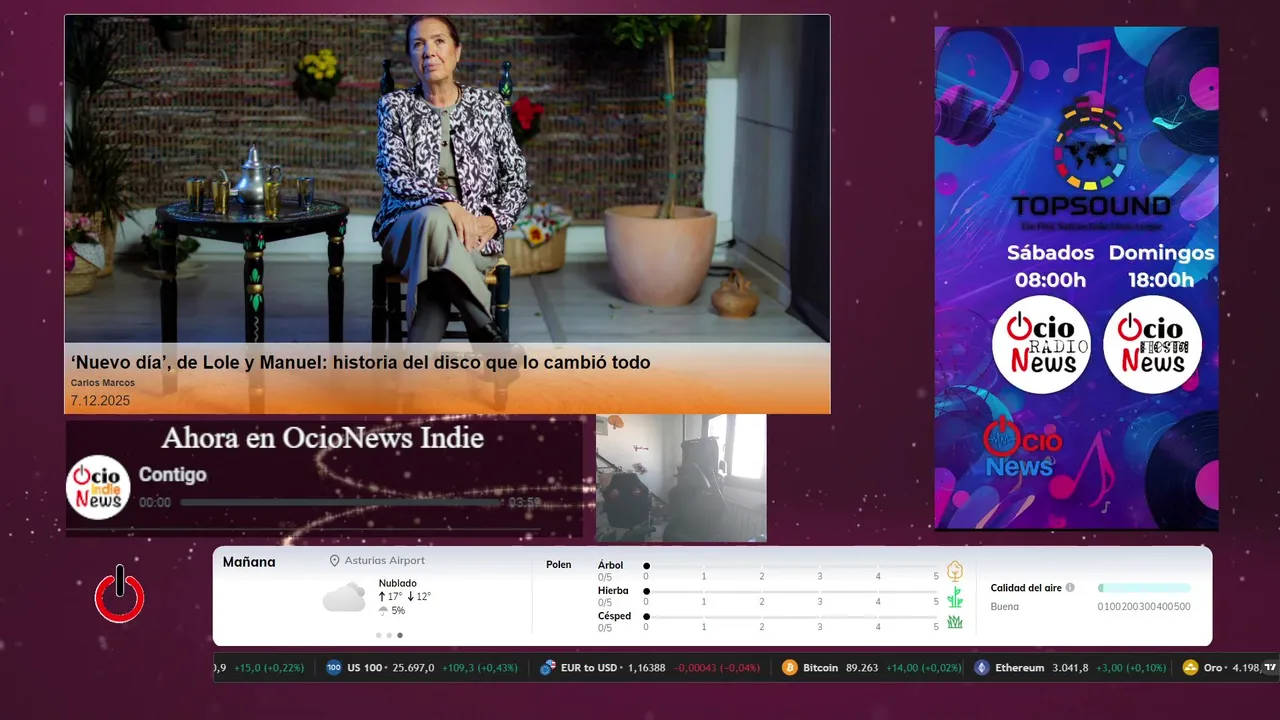Click the TradingView logo at ticker end

coord(1270,667)
